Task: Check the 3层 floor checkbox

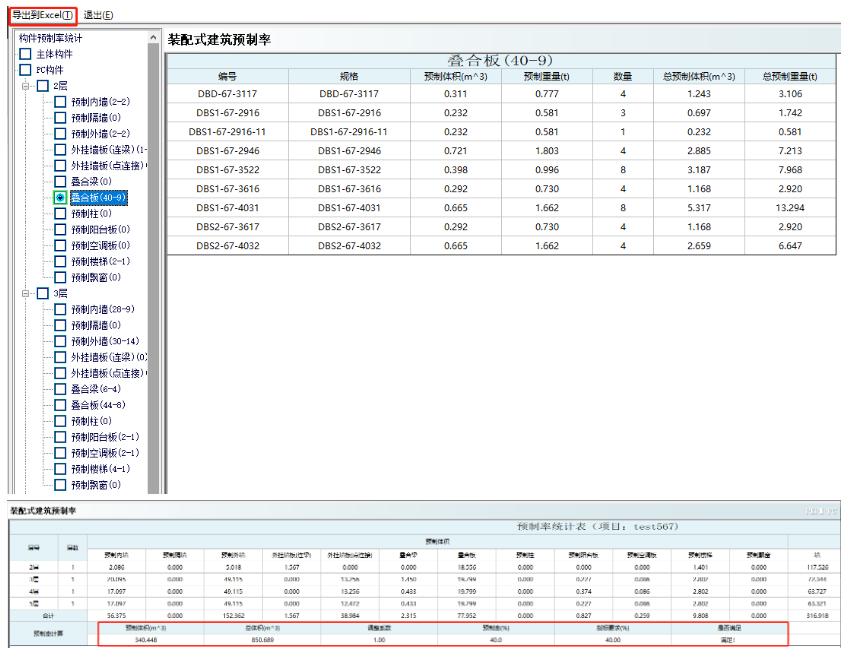Action: (x=43, y=294)
